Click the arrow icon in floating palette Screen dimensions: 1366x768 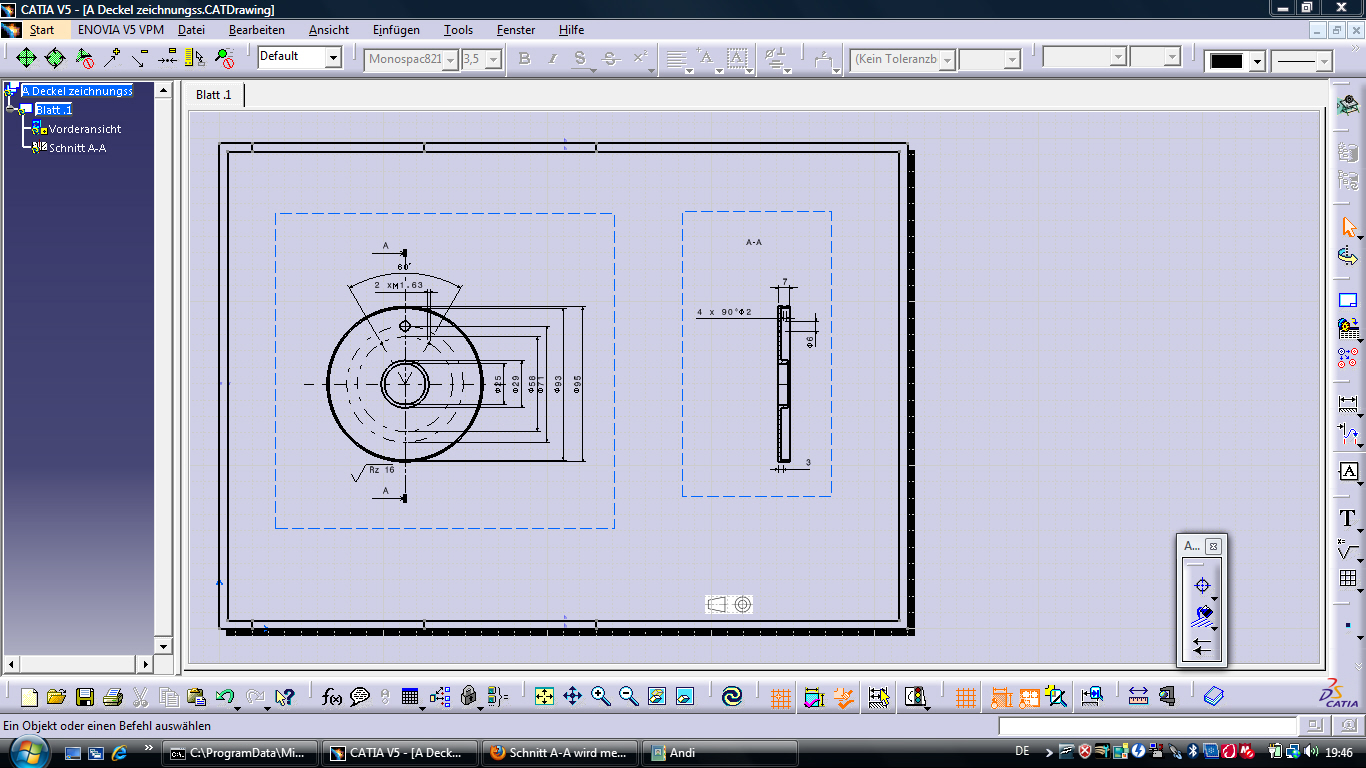point(1202,647)
